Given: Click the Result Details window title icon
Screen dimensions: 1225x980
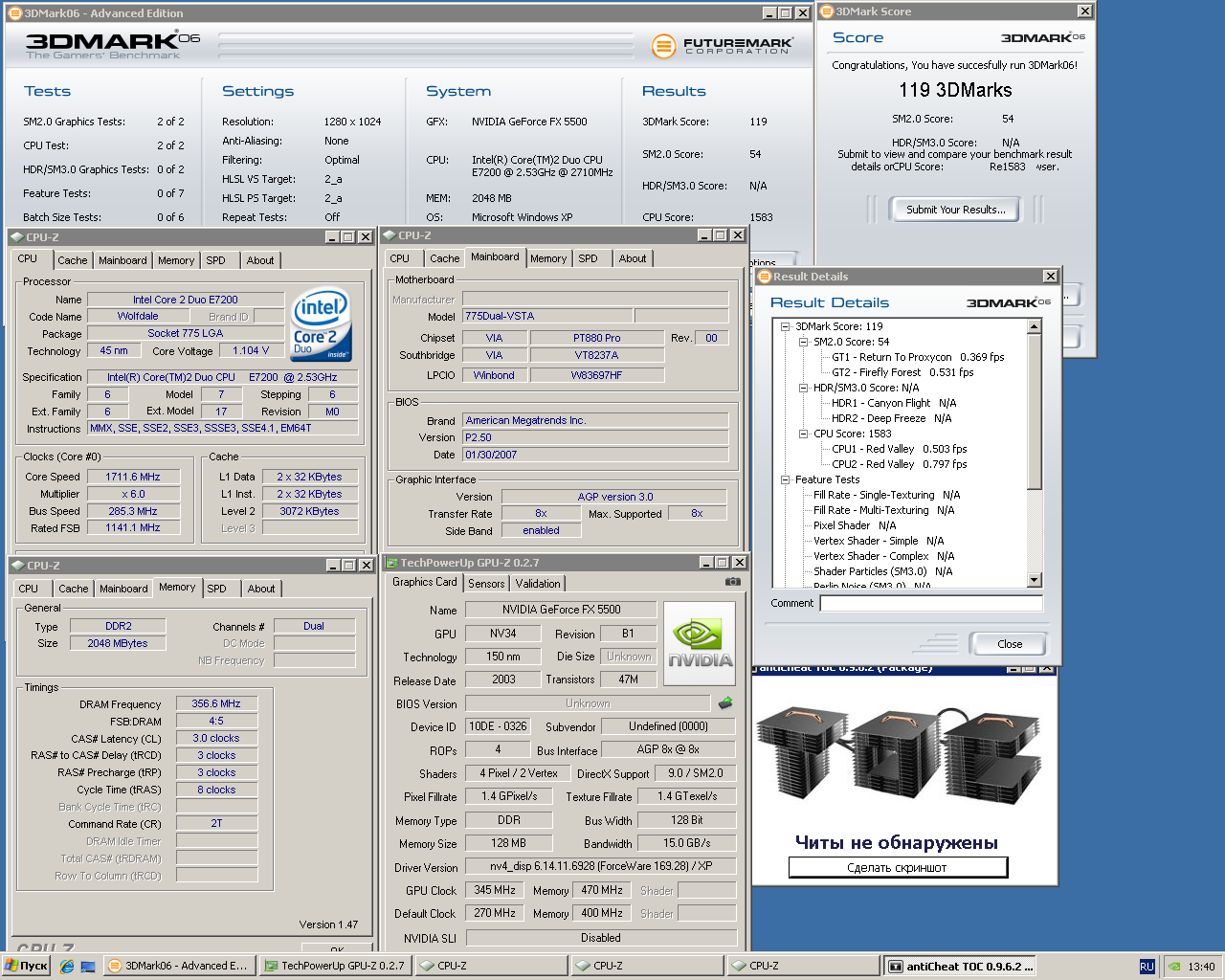Looking at the screenshot, I should (764, 277).
